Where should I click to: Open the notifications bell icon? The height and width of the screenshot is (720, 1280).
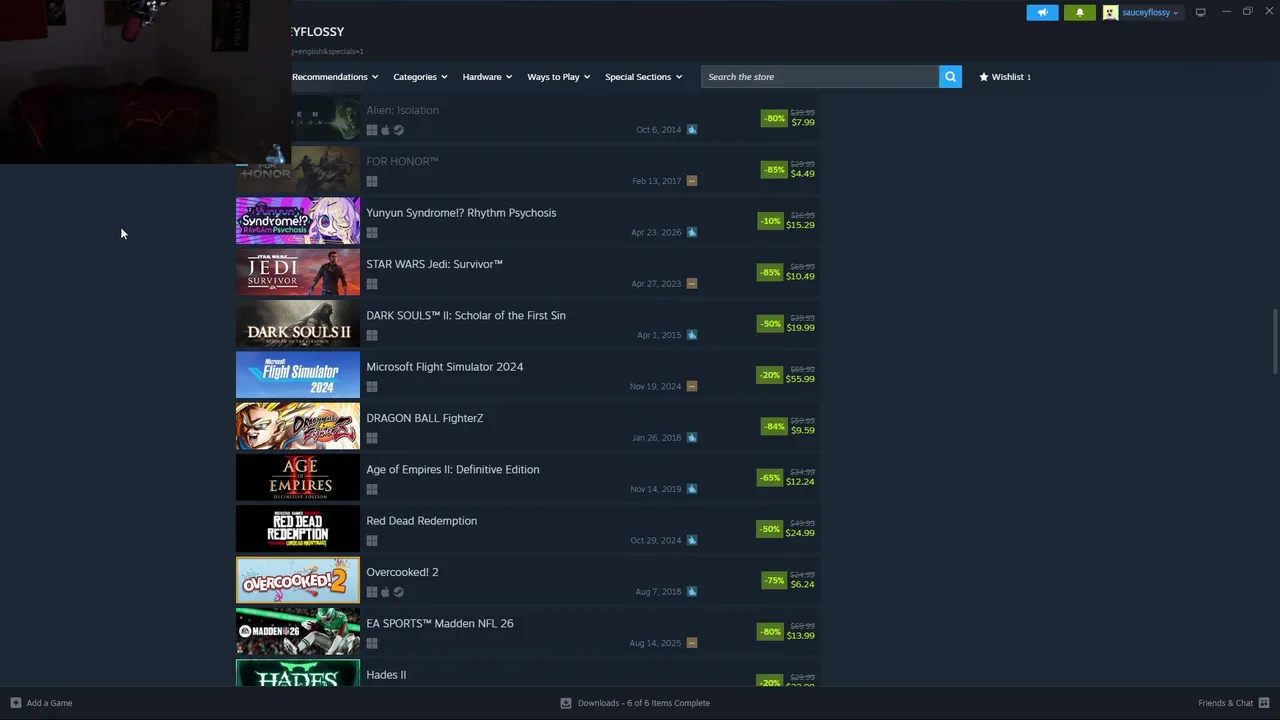point(1079,12)
